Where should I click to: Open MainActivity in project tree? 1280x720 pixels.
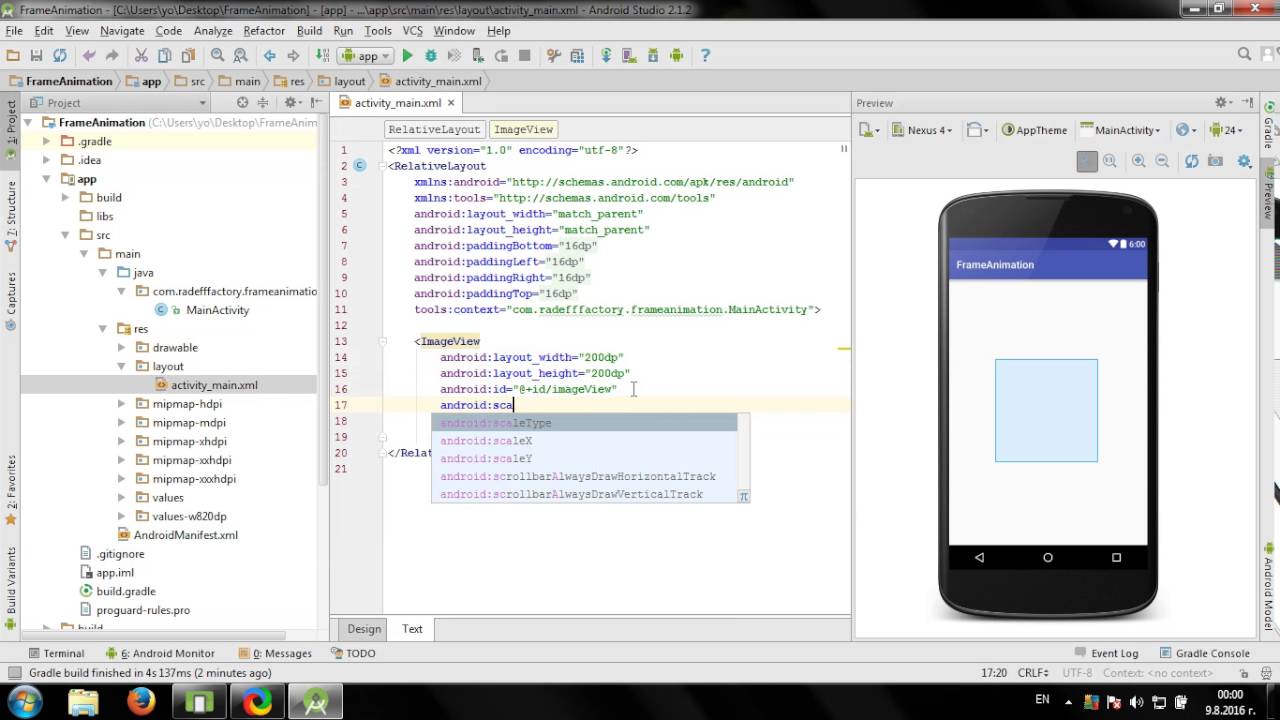(x=217, y=310)
